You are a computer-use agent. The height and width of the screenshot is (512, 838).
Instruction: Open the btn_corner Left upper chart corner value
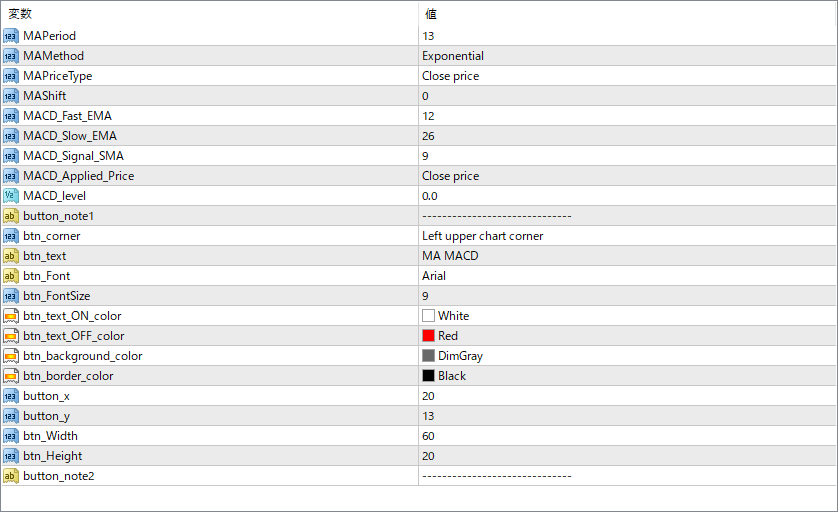click(627, 236)
